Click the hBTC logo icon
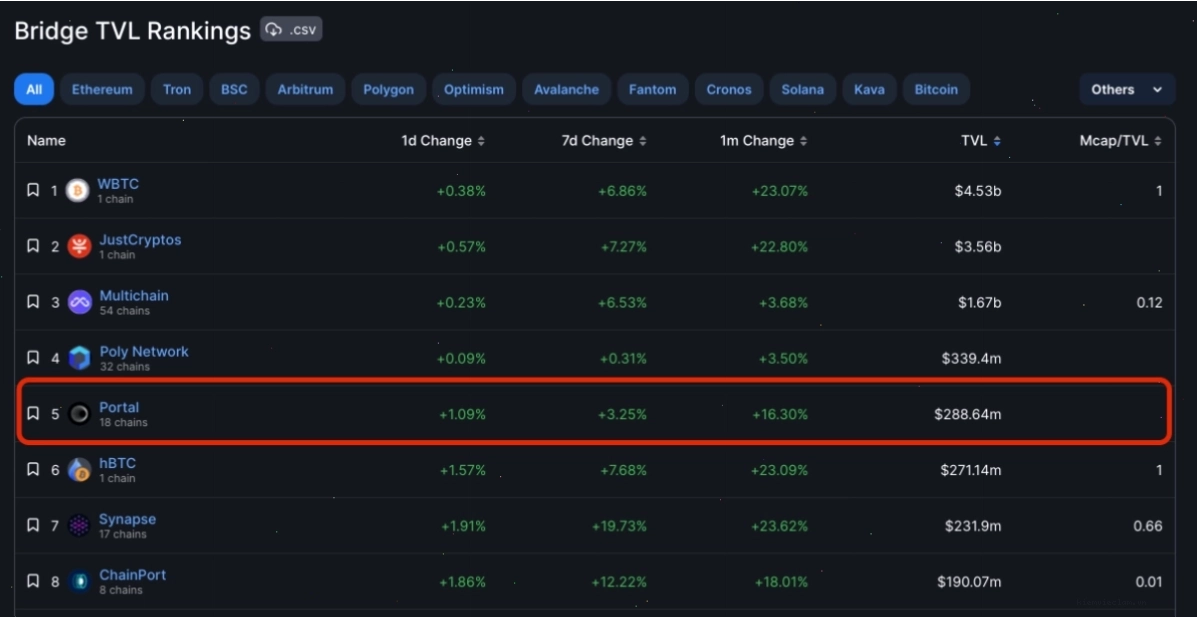Image resolution: width=1197 pixels, height=619 pixels. pyautogui.click(x=79, y=469)
